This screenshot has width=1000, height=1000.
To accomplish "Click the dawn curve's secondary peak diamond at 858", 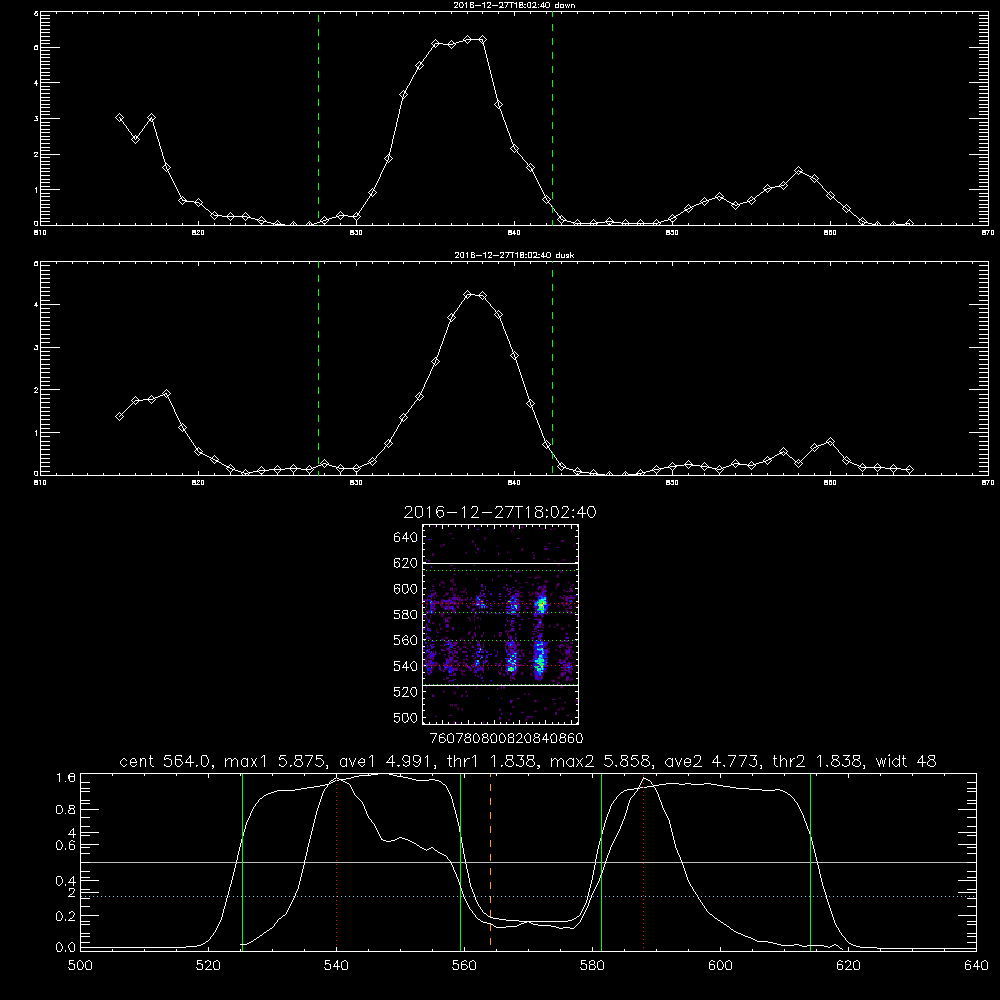I will (798, 171).
